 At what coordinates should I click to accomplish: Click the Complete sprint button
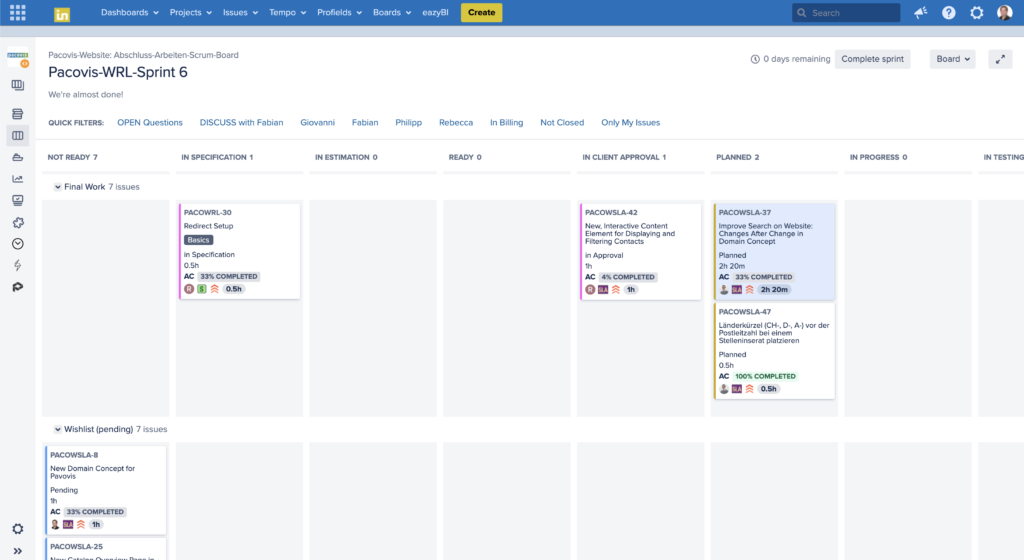pyautogui.click(x=872, y=59)
